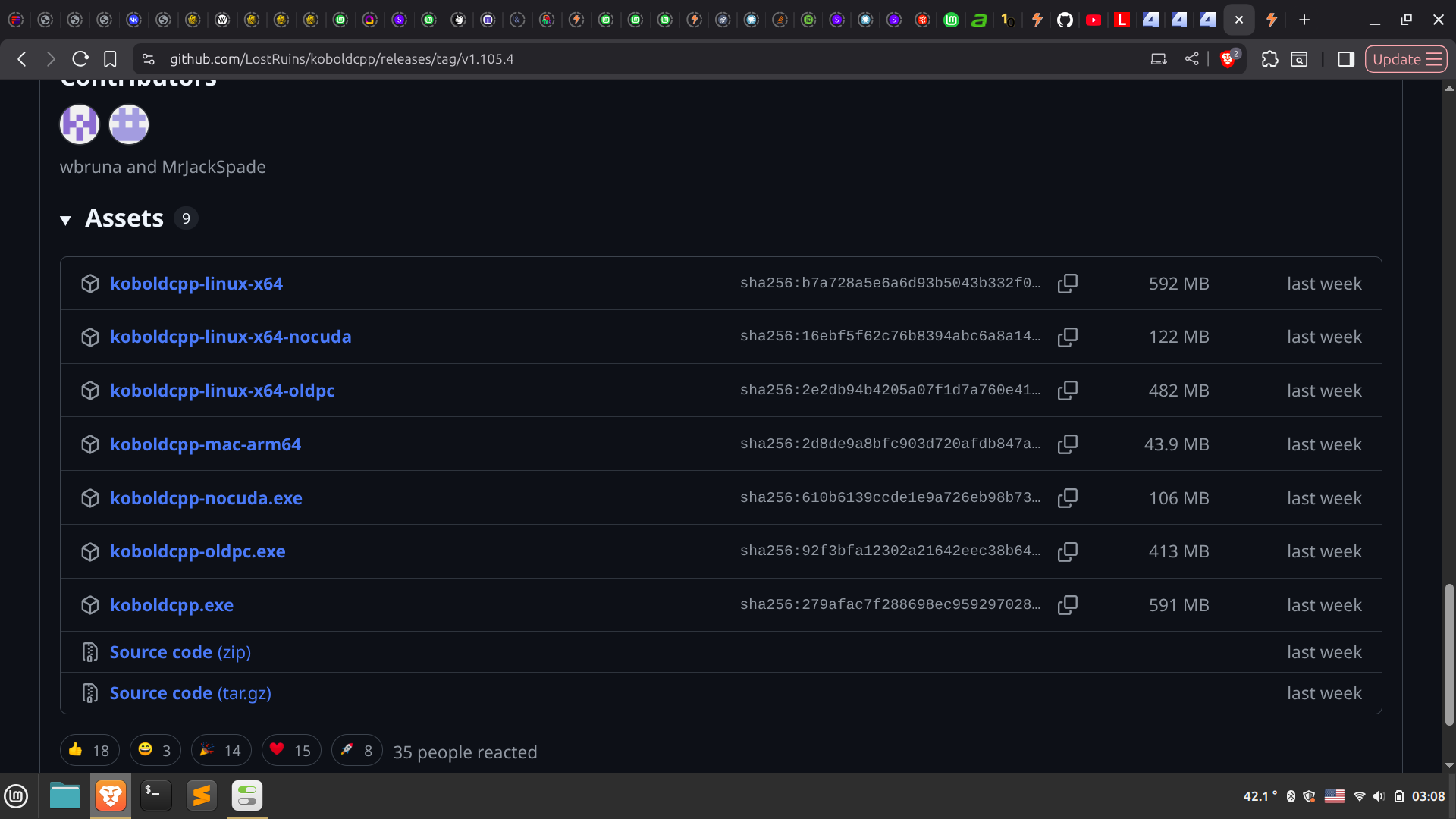Download koboldcpp-nocuda.exe
The image size is (1456, 819).
[x=206, y=498]
